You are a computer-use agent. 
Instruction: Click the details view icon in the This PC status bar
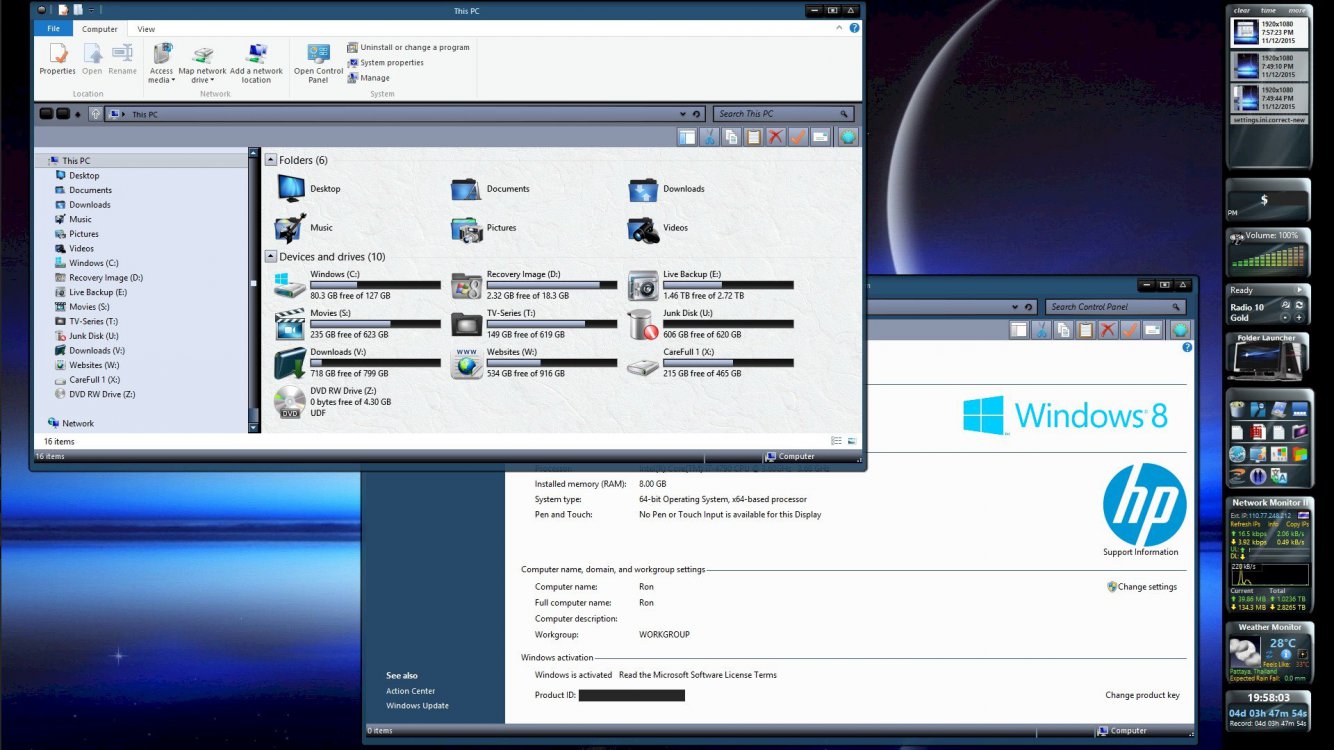pyautogui.click(x=836, y=441)
